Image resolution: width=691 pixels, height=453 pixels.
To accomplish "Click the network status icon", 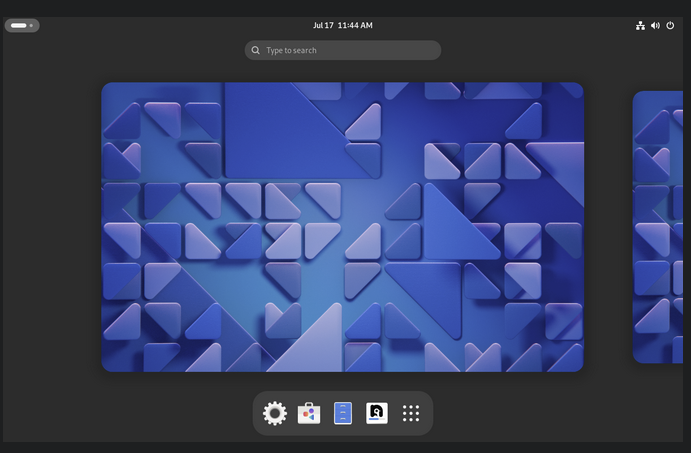I will click(x=640, y=26).
